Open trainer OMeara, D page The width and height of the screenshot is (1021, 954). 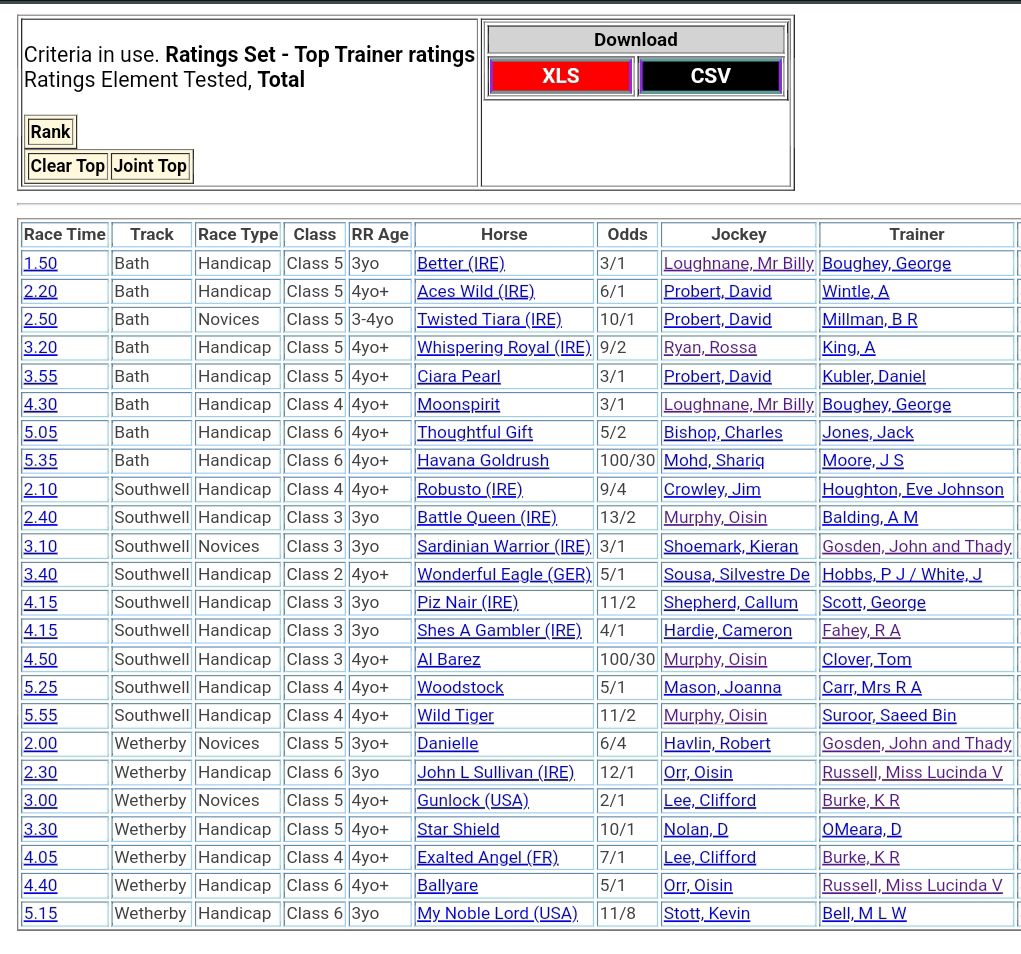coord(861,829)
